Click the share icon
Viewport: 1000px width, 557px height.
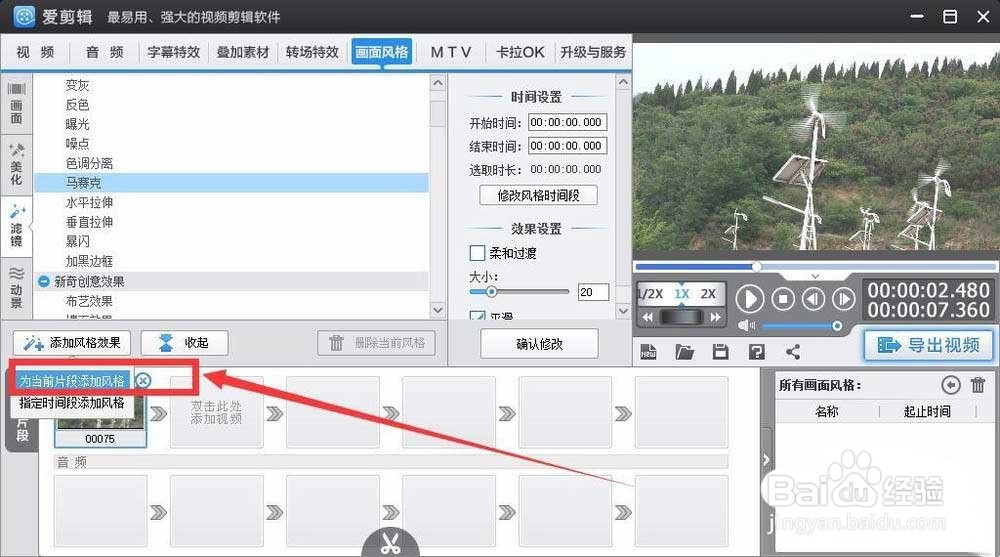793,352
